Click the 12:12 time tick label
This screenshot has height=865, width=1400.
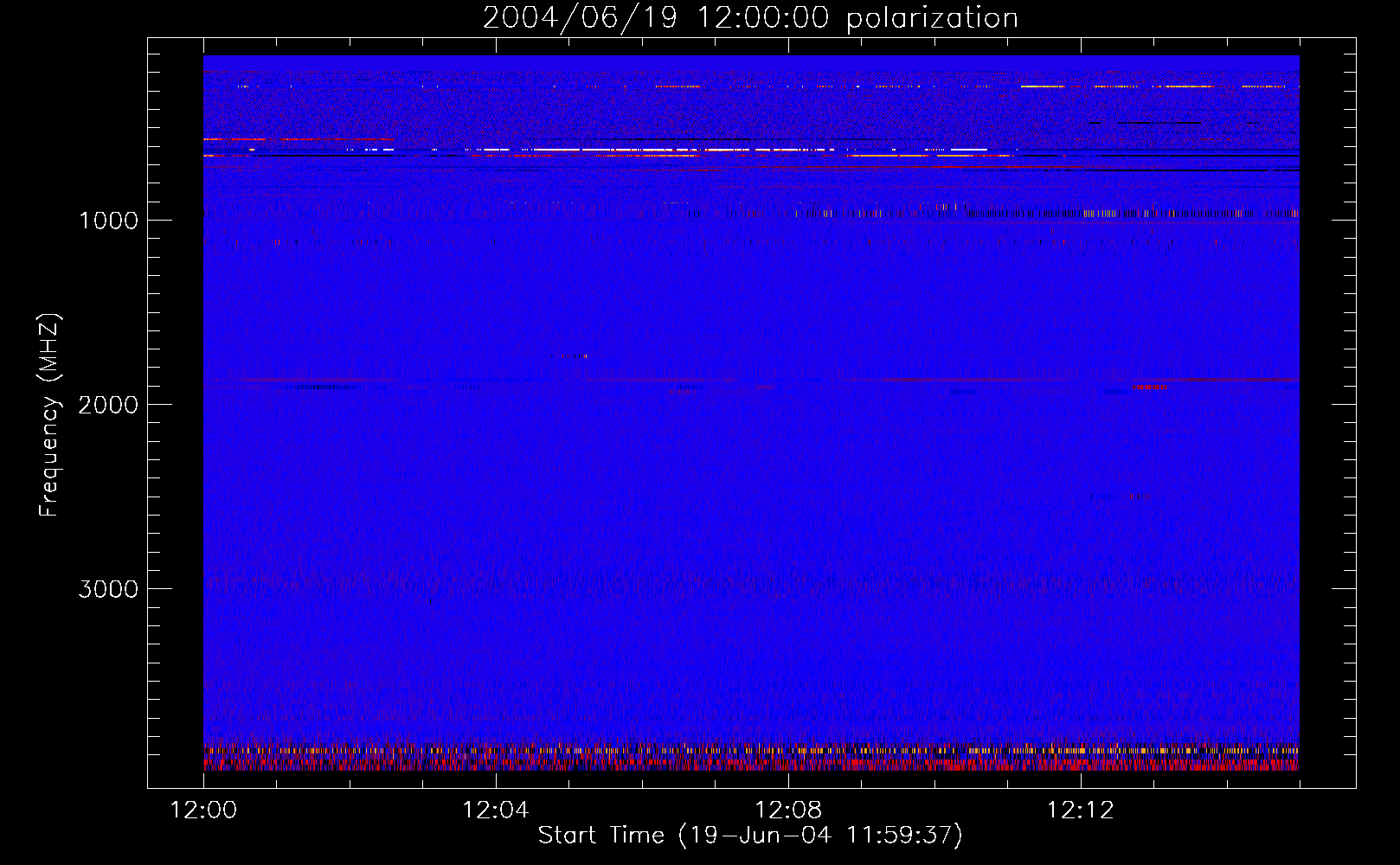[1081, 811]
